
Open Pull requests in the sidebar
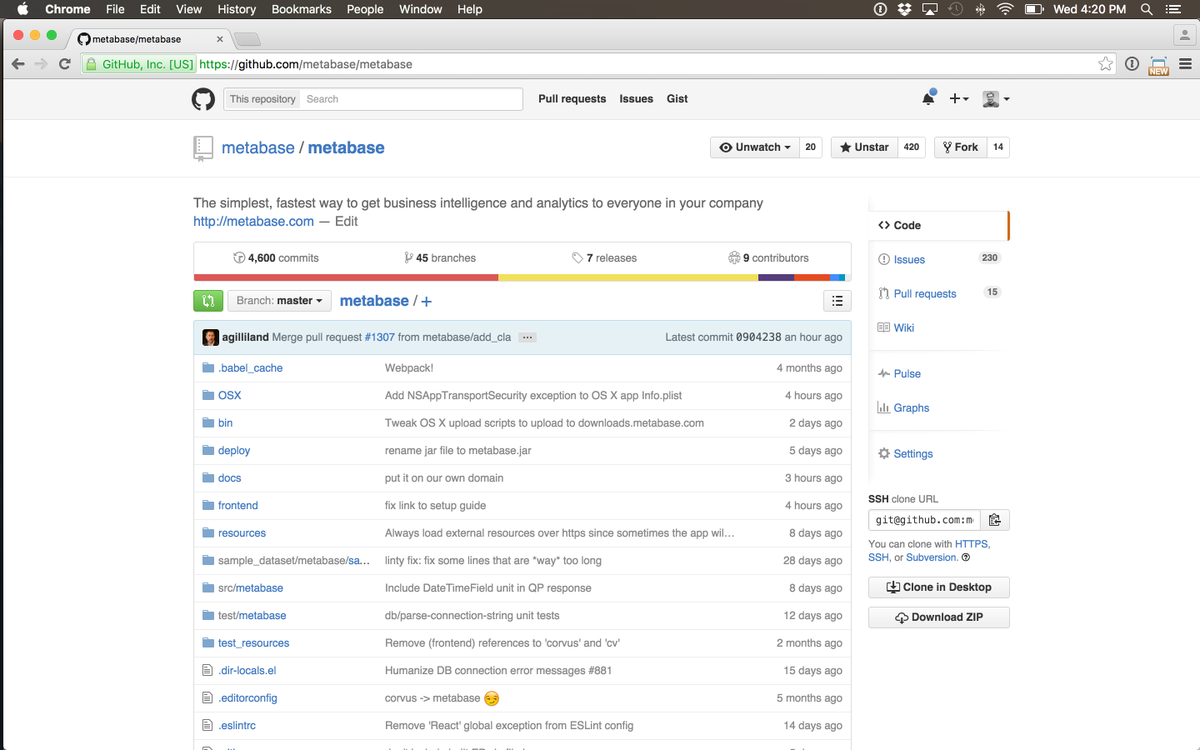925,294
